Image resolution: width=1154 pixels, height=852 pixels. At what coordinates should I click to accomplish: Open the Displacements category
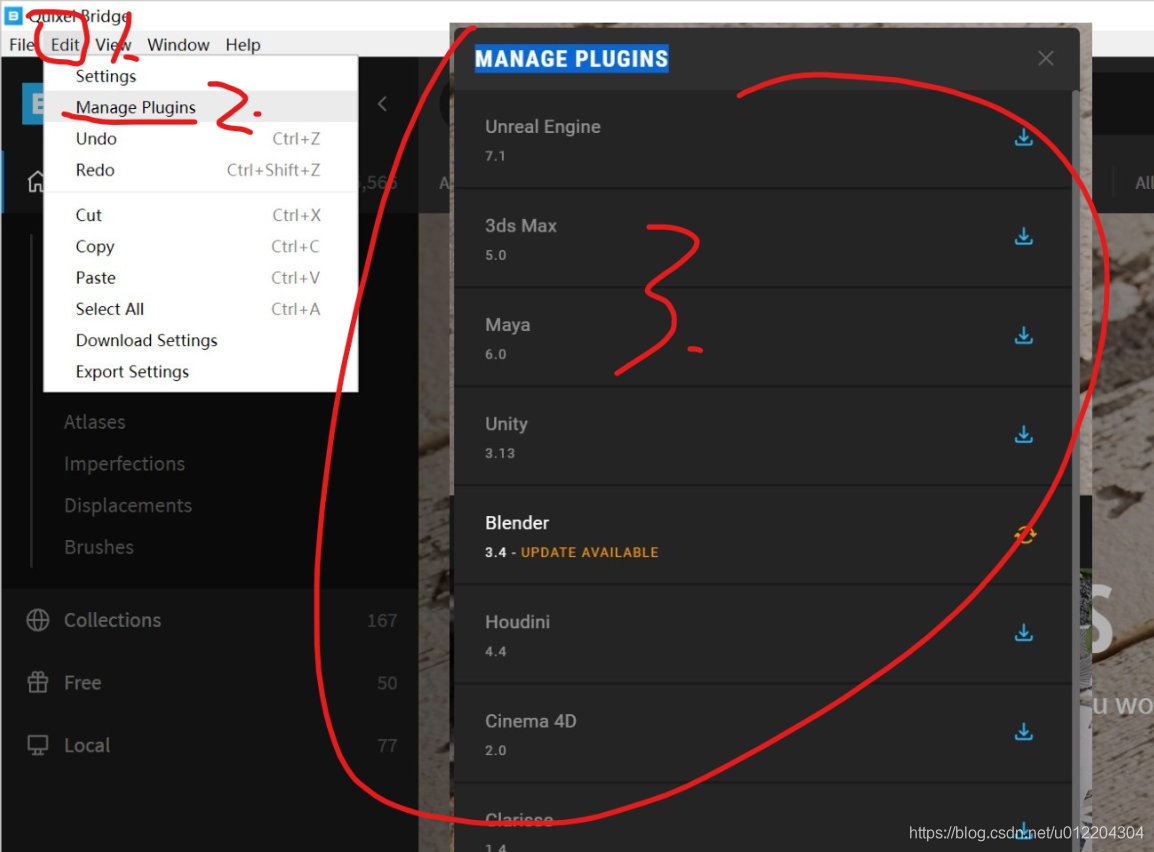(128, 505)
